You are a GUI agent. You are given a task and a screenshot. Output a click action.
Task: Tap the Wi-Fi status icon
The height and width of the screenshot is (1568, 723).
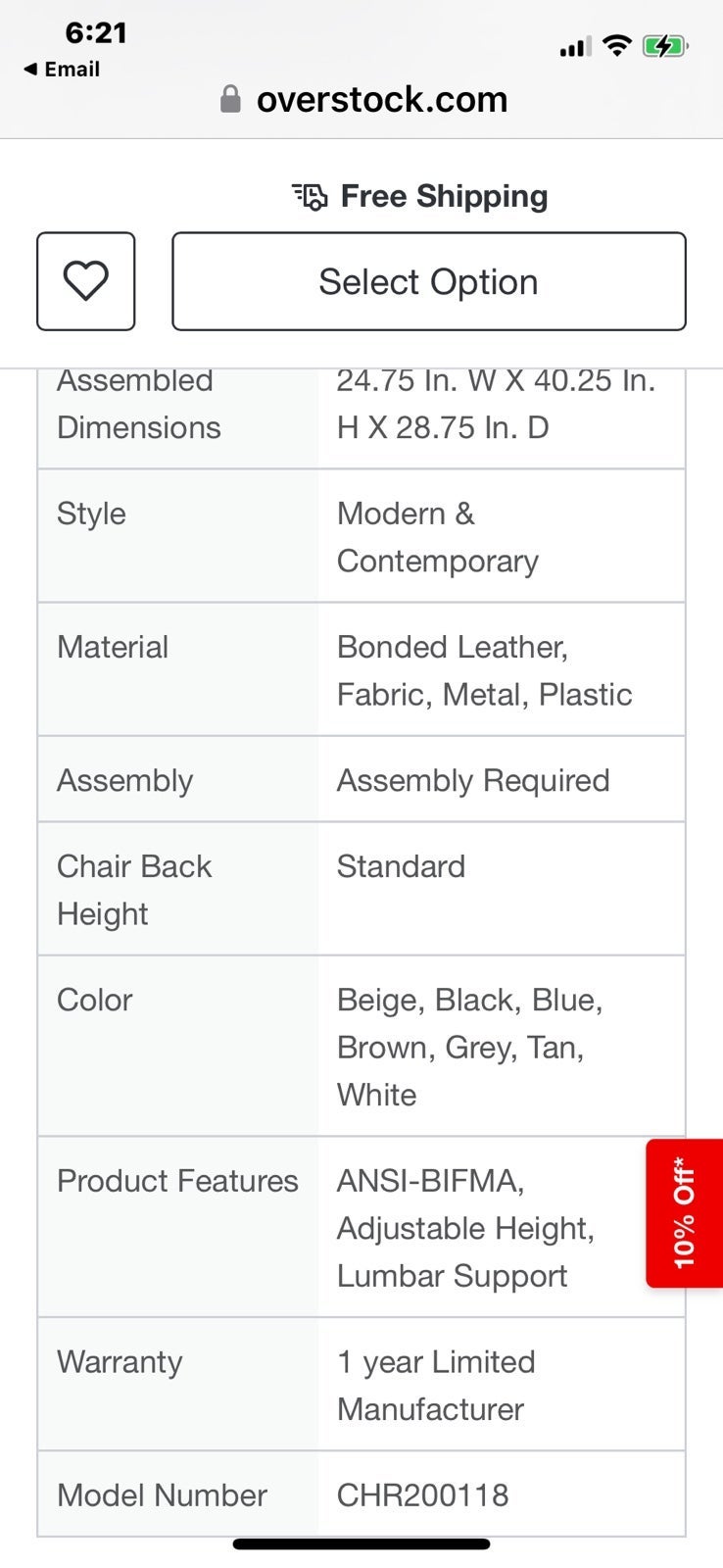pyautogui.click(x=616, y=45)
